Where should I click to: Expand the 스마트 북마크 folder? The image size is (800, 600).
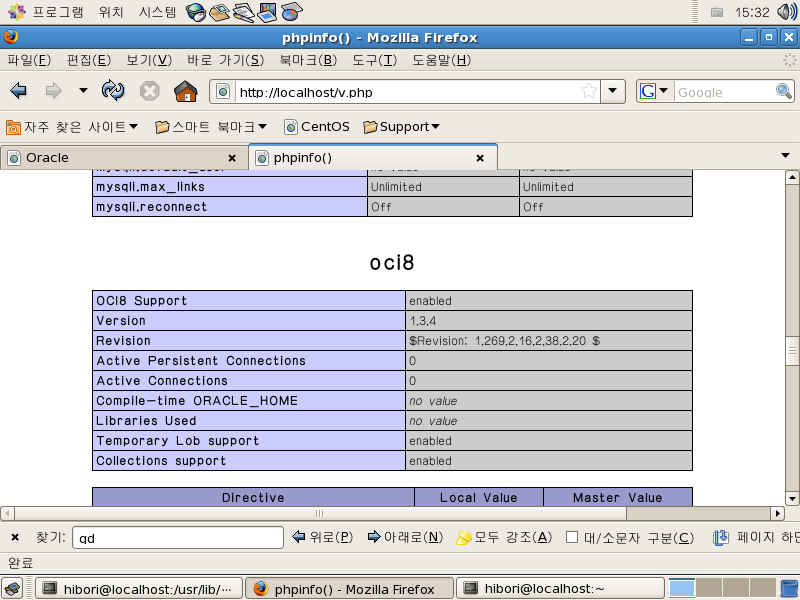tap(211, 127)
